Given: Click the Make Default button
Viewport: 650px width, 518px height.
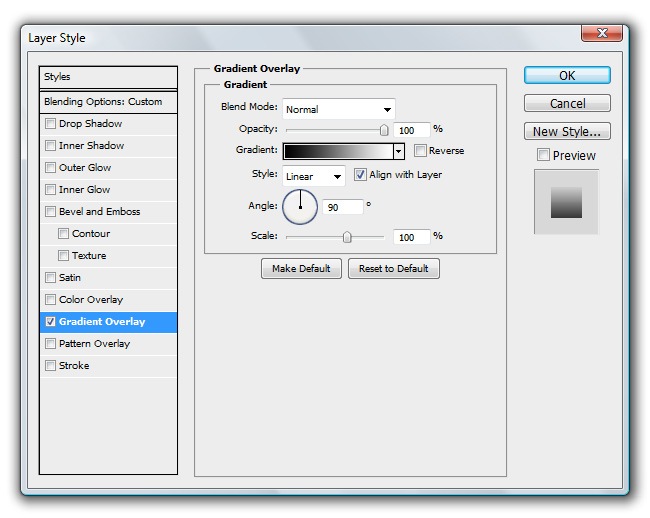Looking at the screenshot, I should [301, 269].
